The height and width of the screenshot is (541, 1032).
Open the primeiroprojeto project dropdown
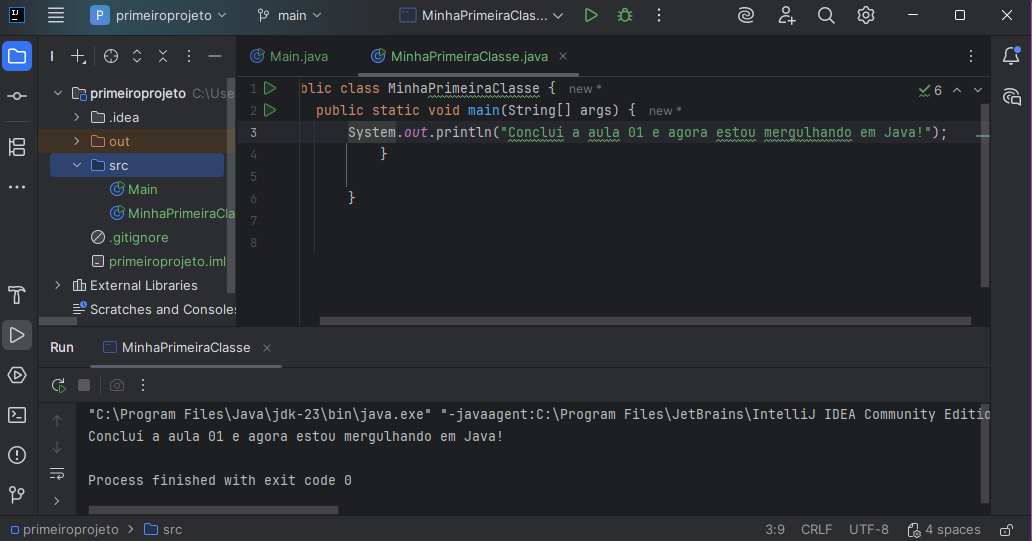159,15
